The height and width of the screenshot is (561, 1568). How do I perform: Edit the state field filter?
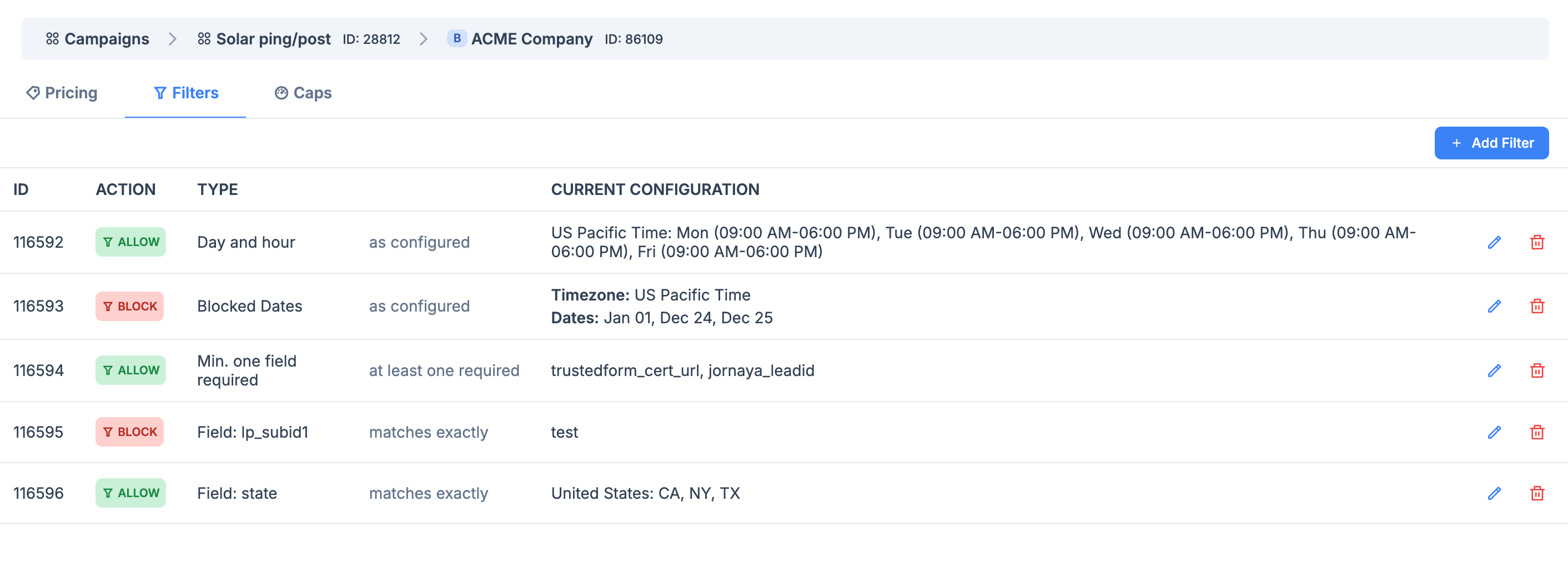1494,493
